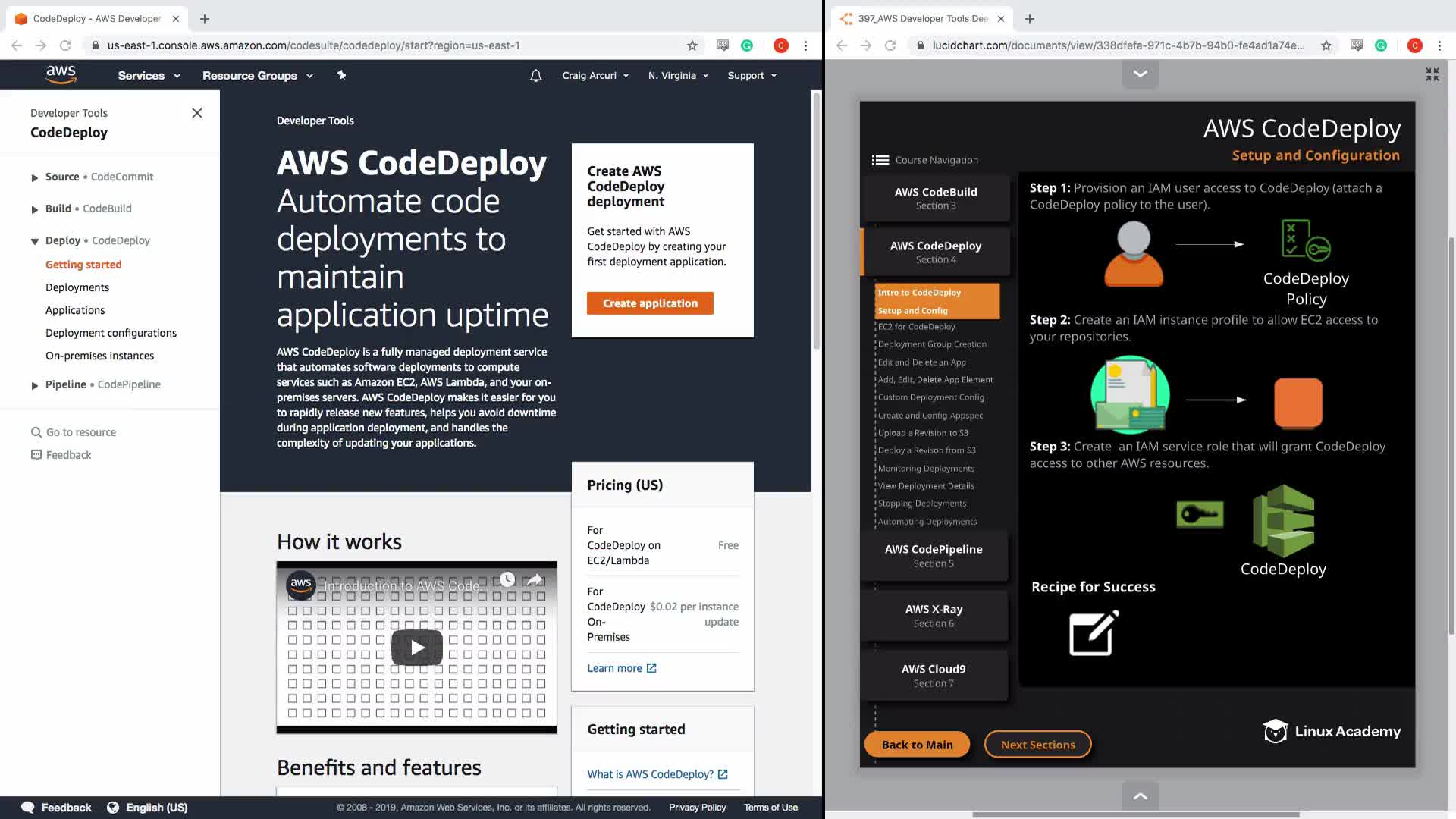1456x819 pixels.
Task: Click the Lucidchart horizontal scrollbar
Action: click(1135, 814)
